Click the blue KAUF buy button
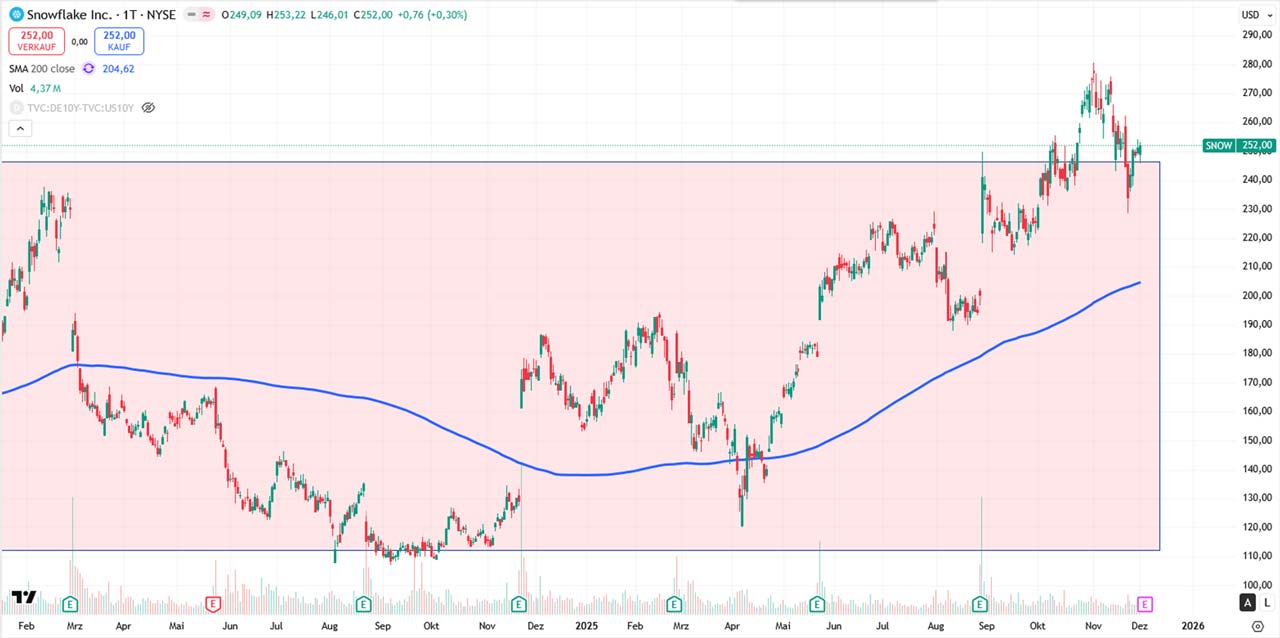The image size is (1280, 638). 119,41
